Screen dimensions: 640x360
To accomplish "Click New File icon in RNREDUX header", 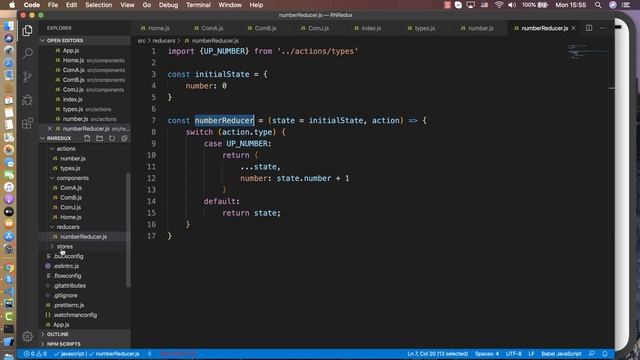I will coord(87,138).
